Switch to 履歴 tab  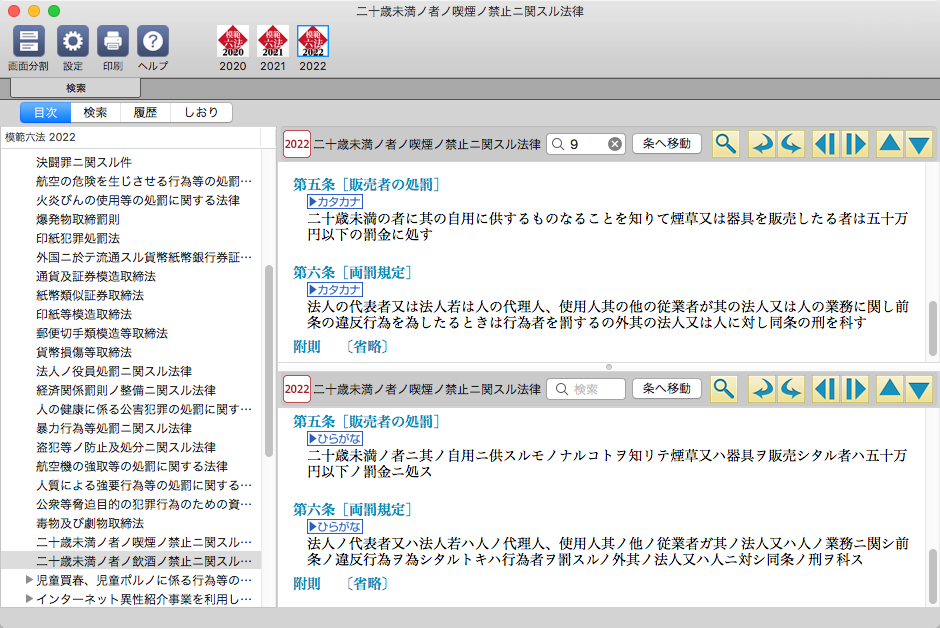[x=145, y=113]
